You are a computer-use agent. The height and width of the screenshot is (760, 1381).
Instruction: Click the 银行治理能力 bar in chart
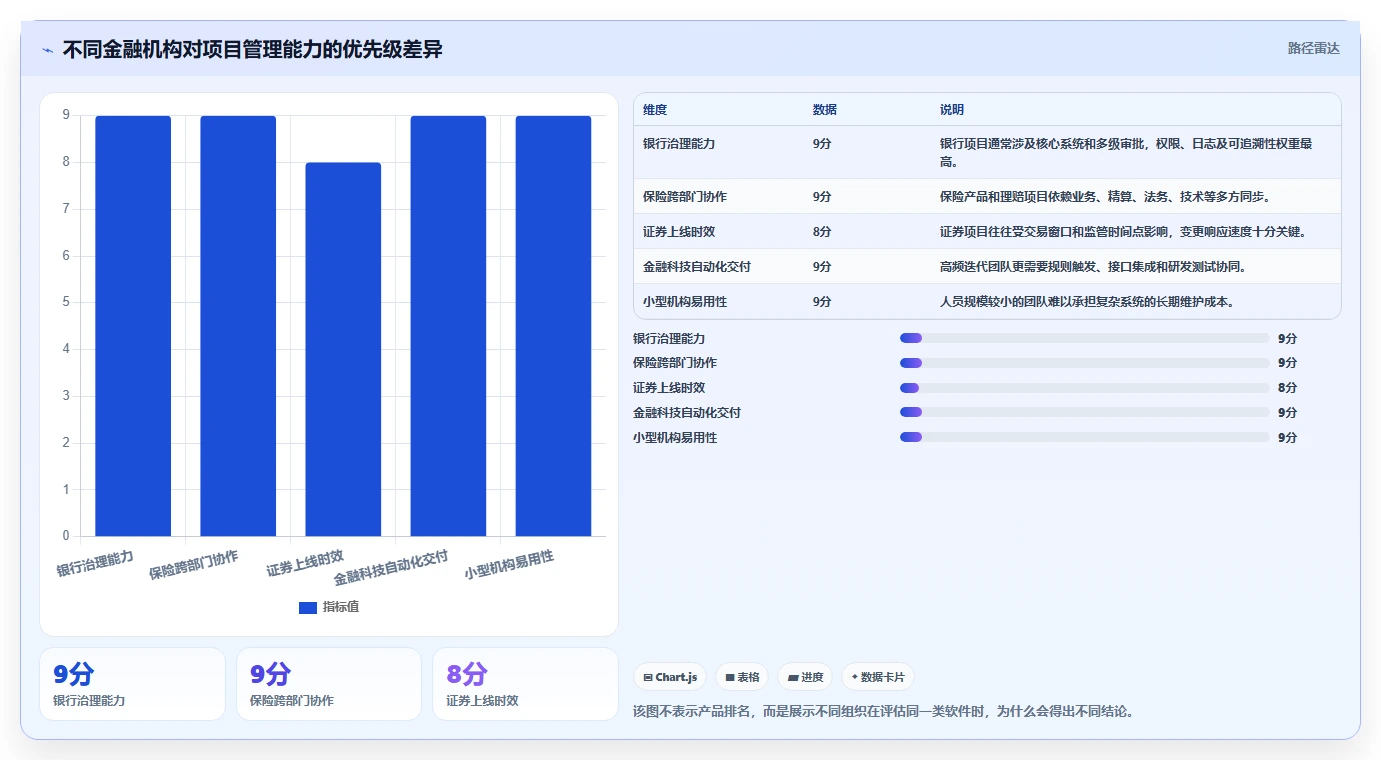point(133,326)
